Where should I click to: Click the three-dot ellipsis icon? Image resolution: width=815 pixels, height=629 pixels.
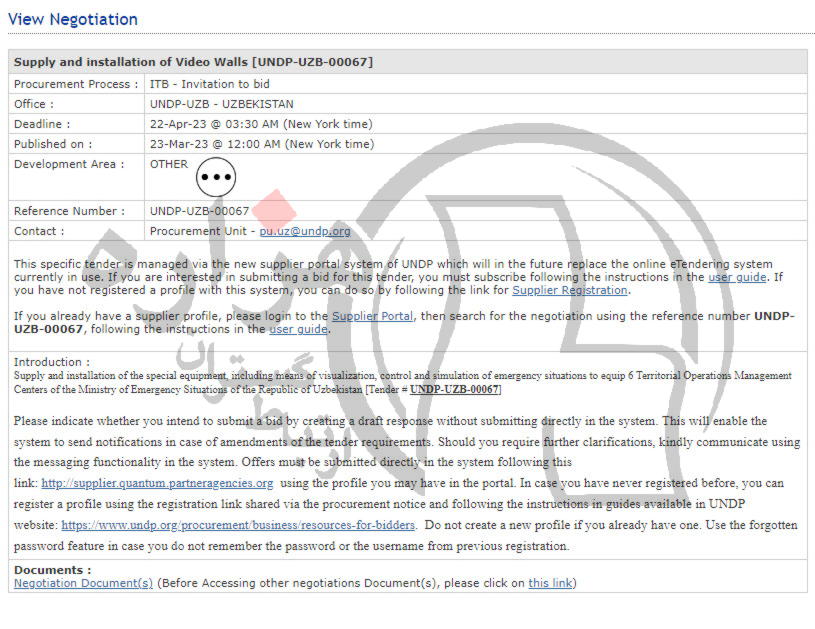point(216,177)
